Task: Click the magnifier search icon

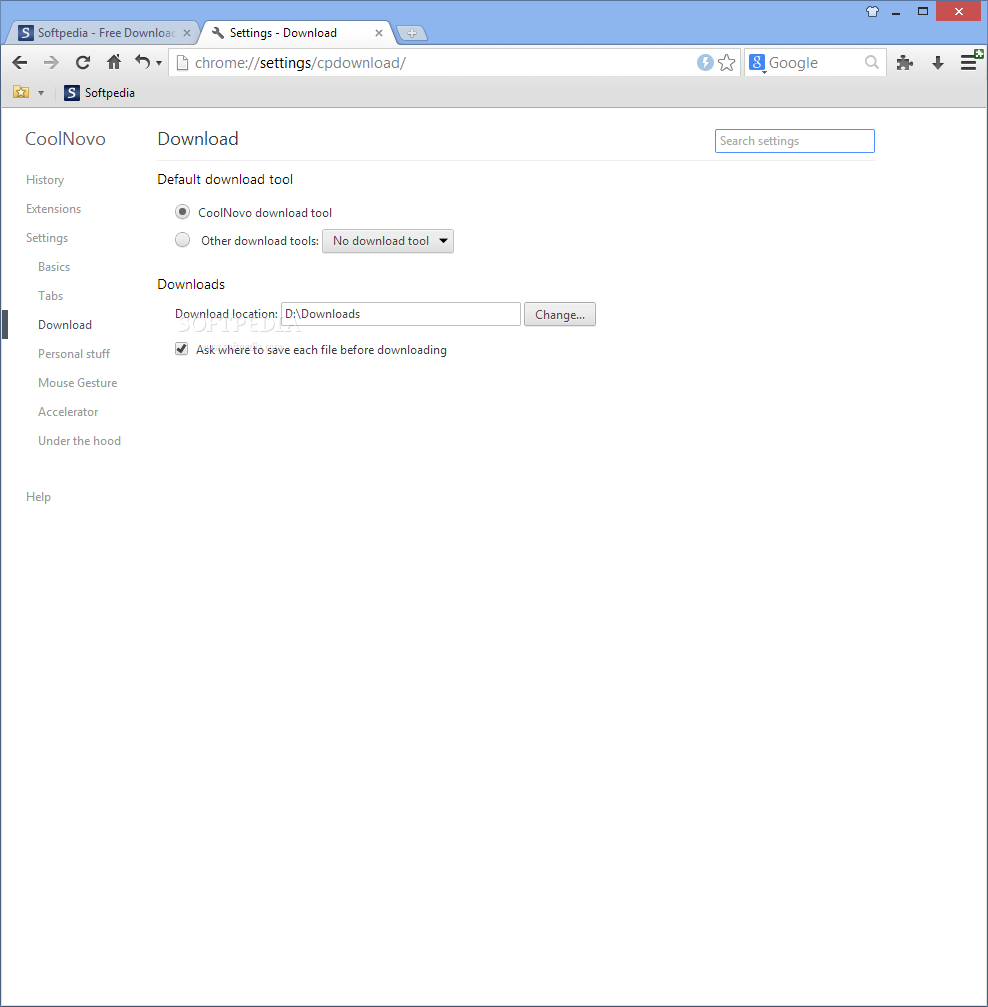Action: click(x=872, y=62)
